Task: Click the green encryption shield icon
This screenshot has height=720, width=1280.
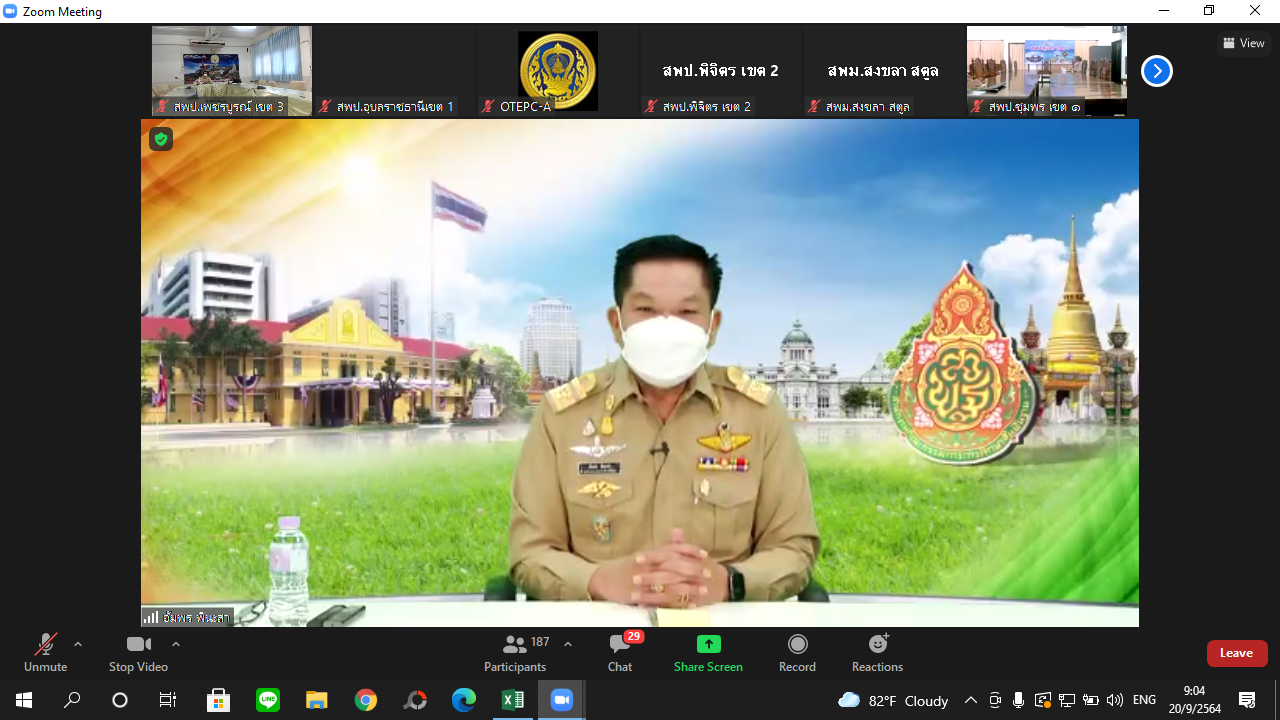Action: pos(161,139)
